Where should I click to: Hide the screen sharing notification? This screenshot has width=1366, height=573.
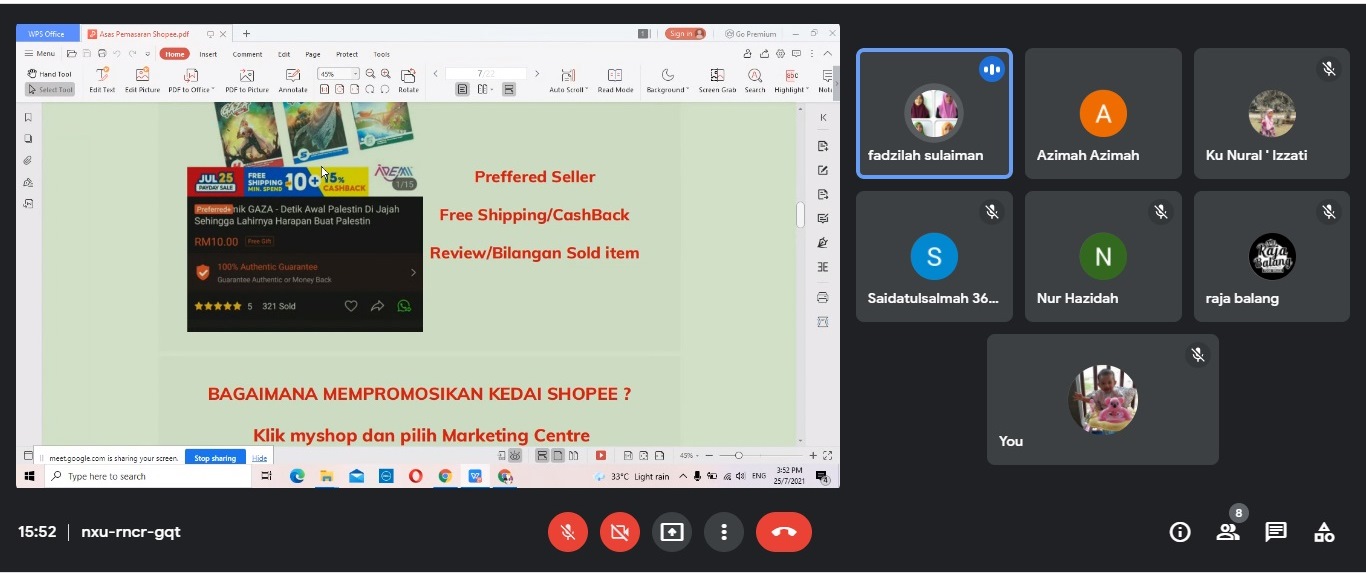[259, 458]
